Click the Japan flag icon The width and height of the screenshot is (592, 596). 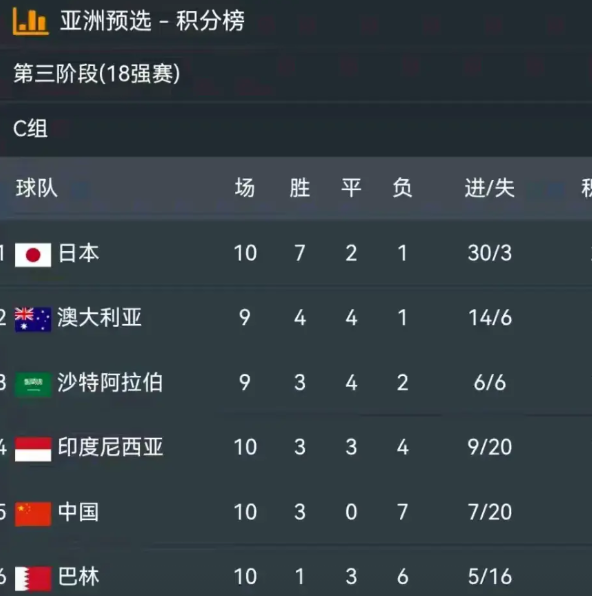pyautogui.click(x=33, y=255)
